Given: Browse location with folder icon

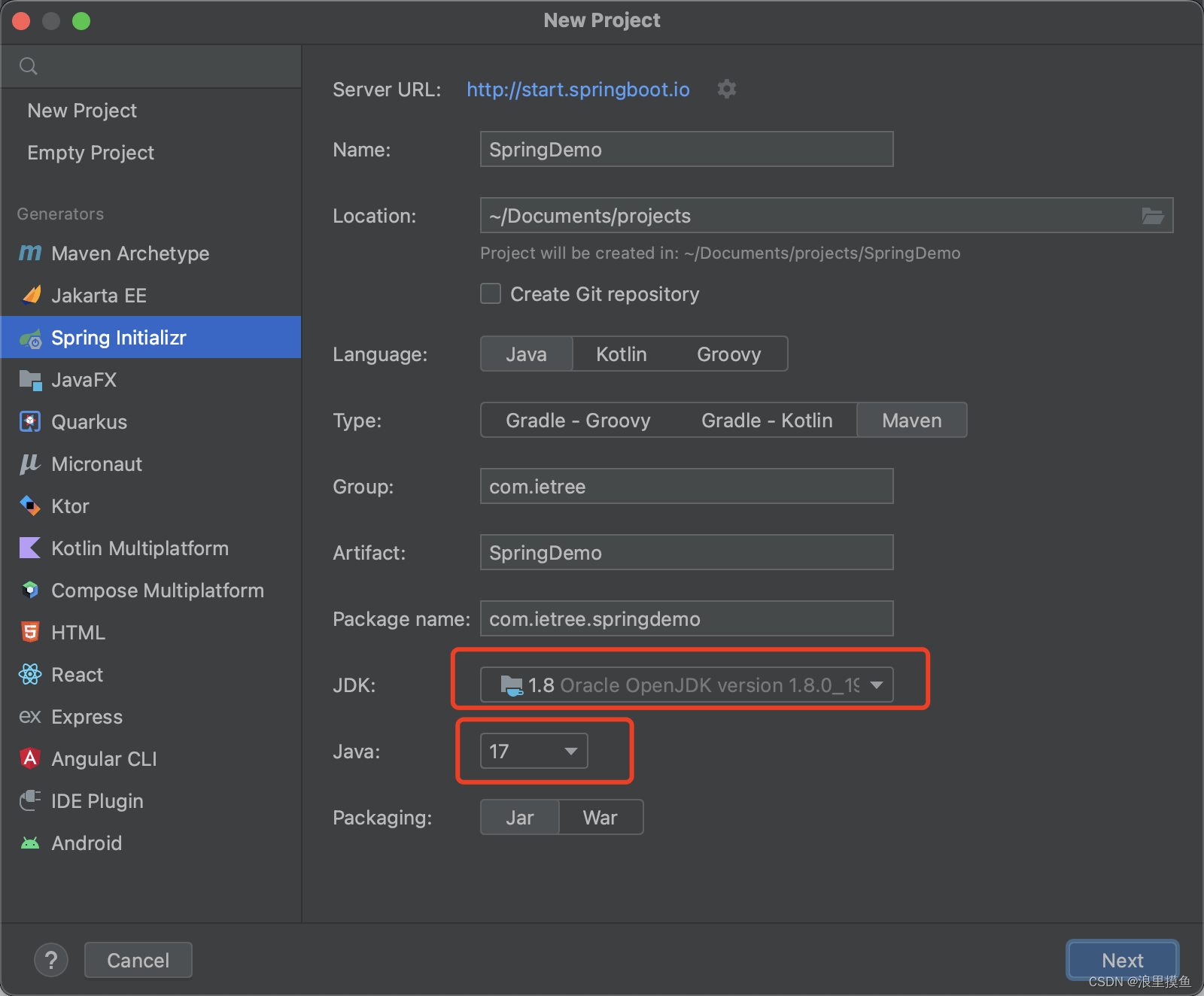Looking at the screenshot, I should pyautogui.click(x=1152, y=216).
